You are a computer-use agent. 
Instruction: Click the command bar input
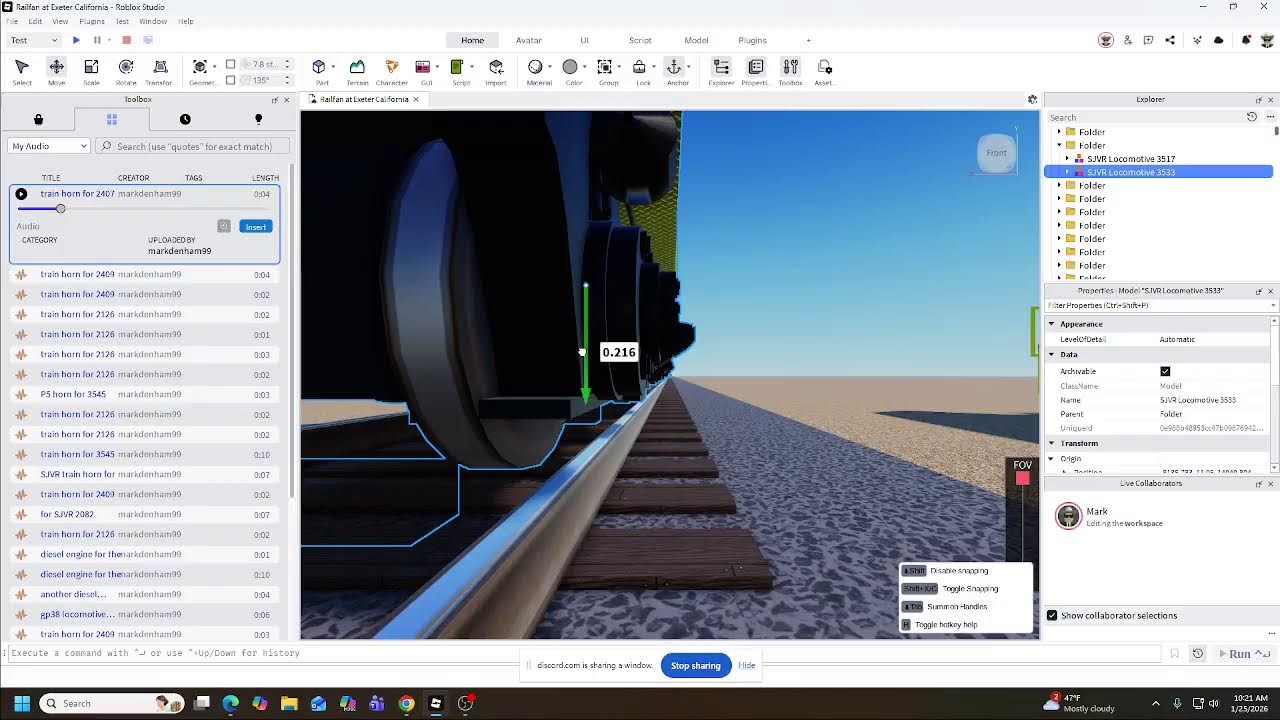click(x=584, y=653)
